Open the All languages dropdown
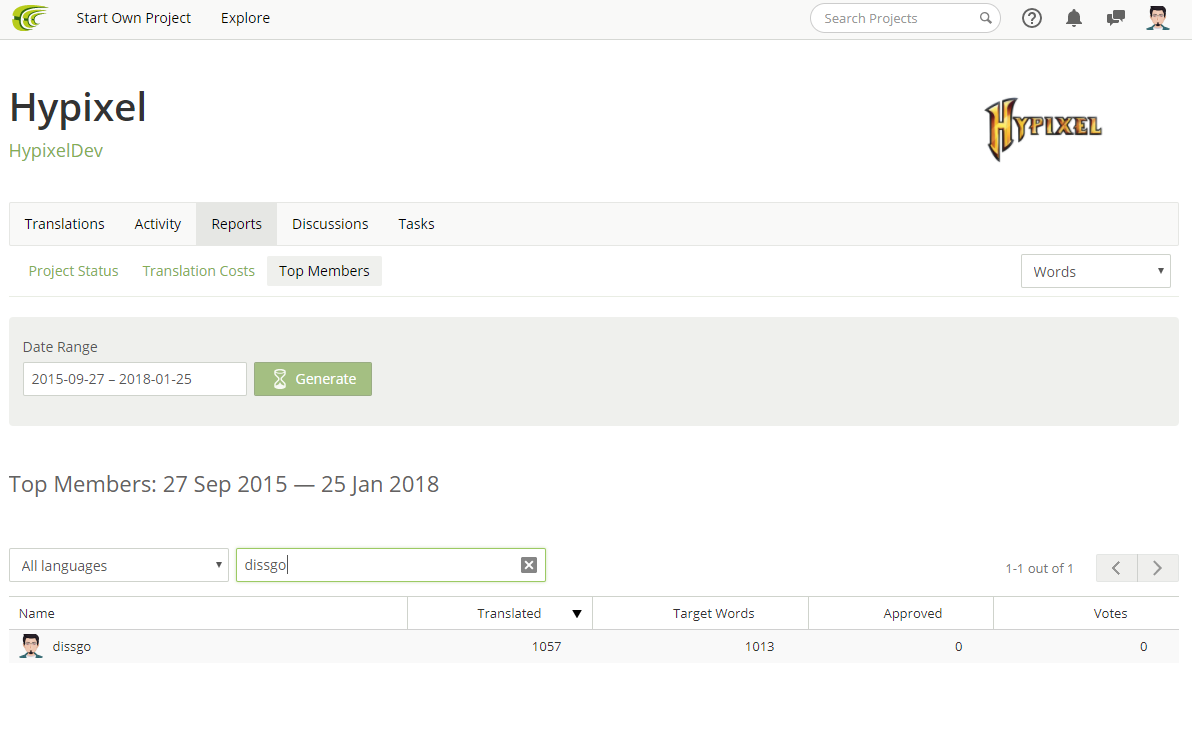Screen dimensions: 1192x730 [x=119, y=565]
